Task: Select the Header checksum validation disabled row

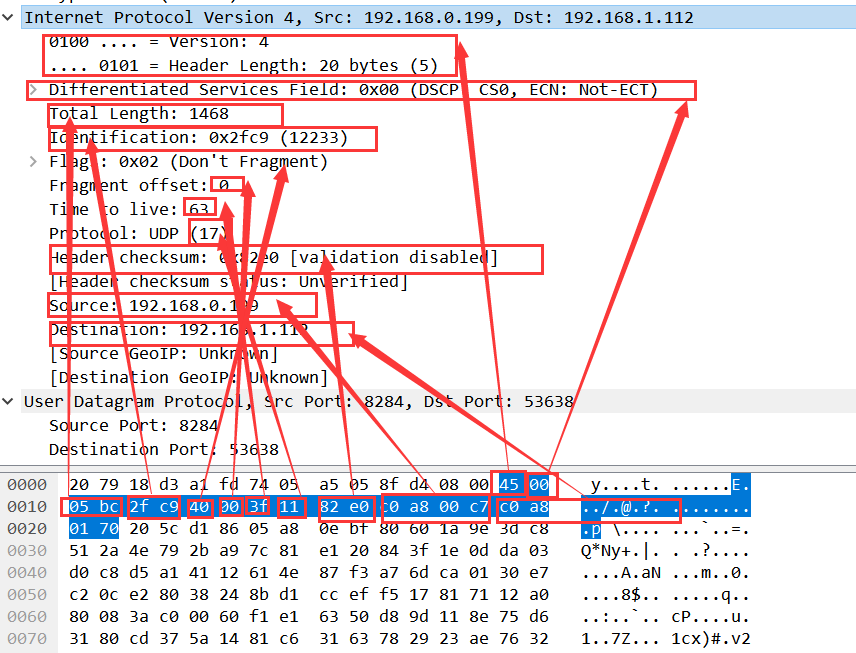Action: point(274,258)
